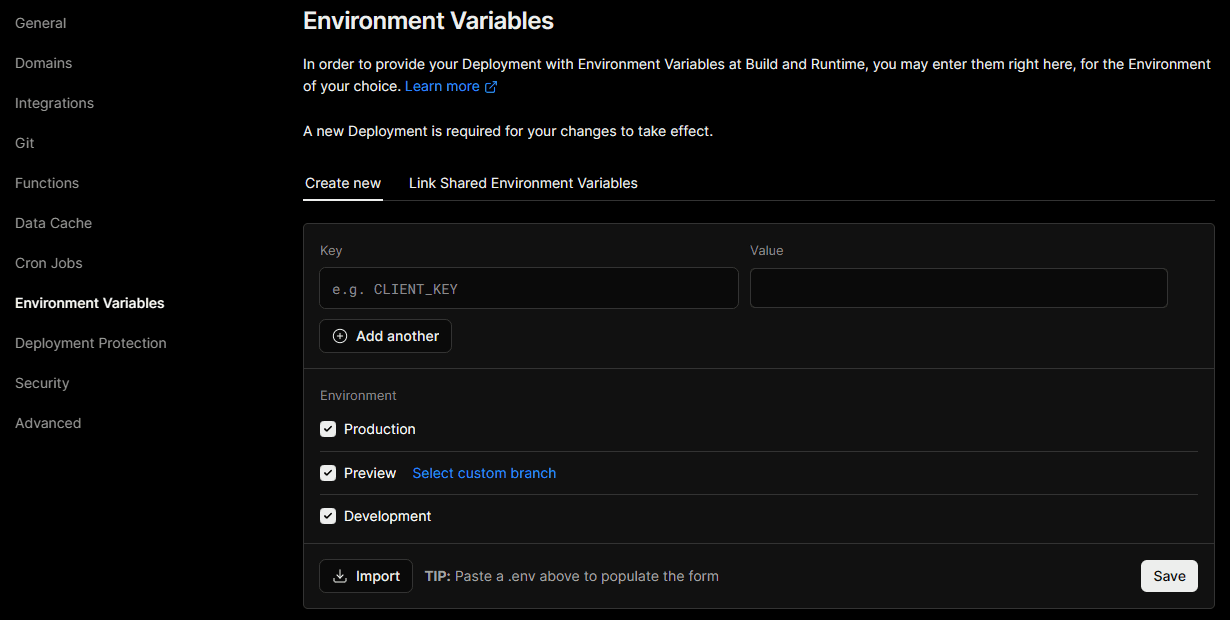The height and width of the screenshot is (620, 1230).
Task: Focus the Key input field
Action: click(x=529, y=288)
